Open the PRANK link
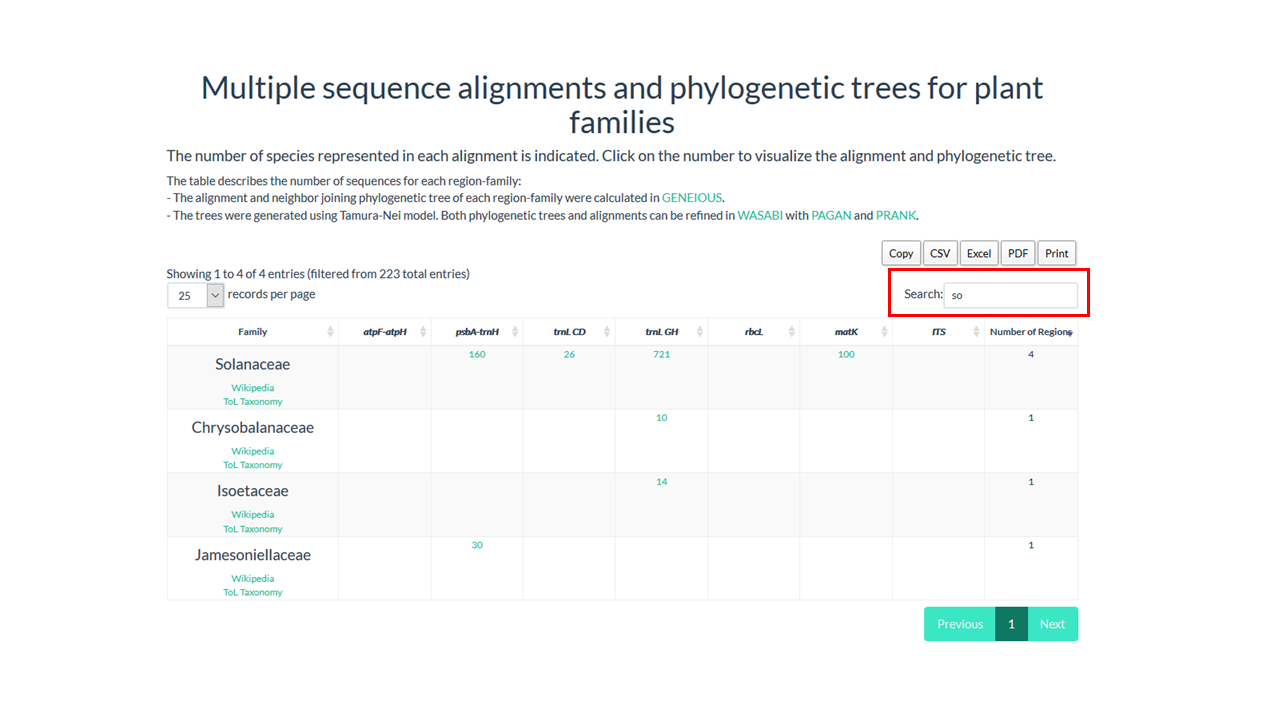 896,215
